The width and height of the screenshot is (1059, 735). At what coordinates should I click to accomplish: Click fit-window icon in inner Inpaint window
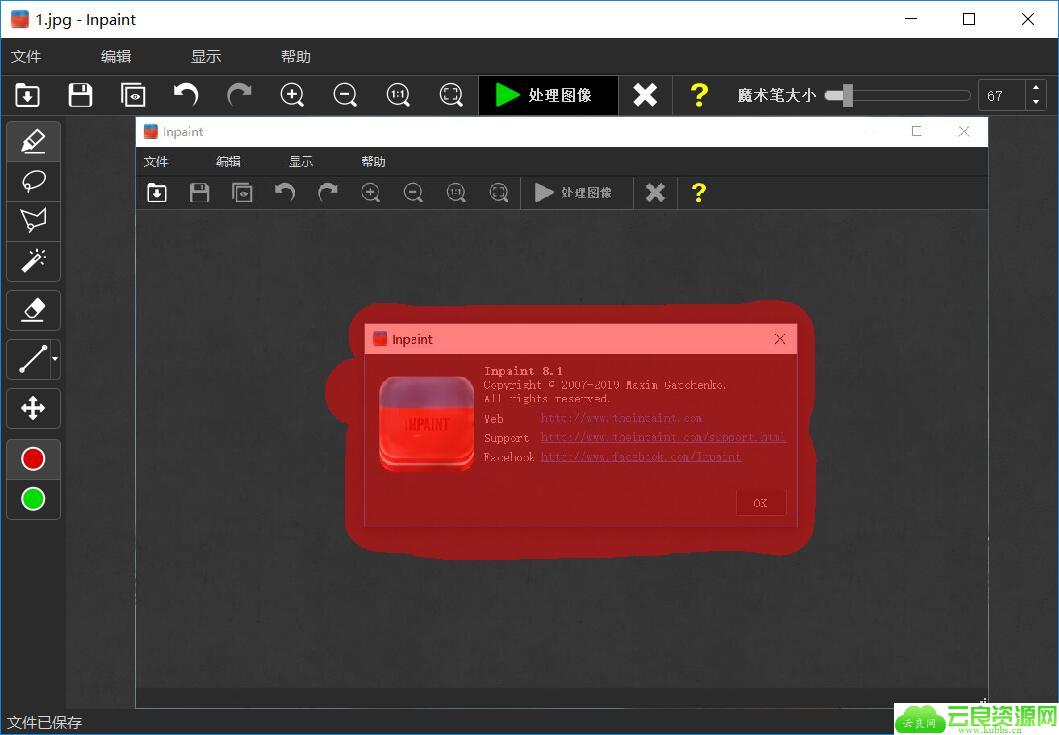click(499, 193)
